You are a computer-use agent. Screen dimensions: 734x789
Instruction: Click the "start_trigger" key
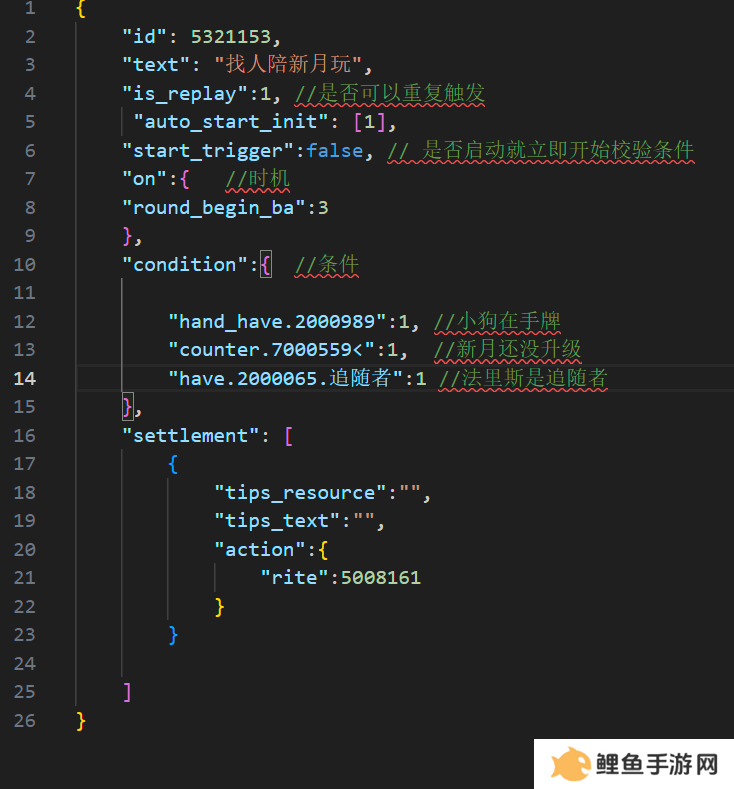click(x=208, y=151)
